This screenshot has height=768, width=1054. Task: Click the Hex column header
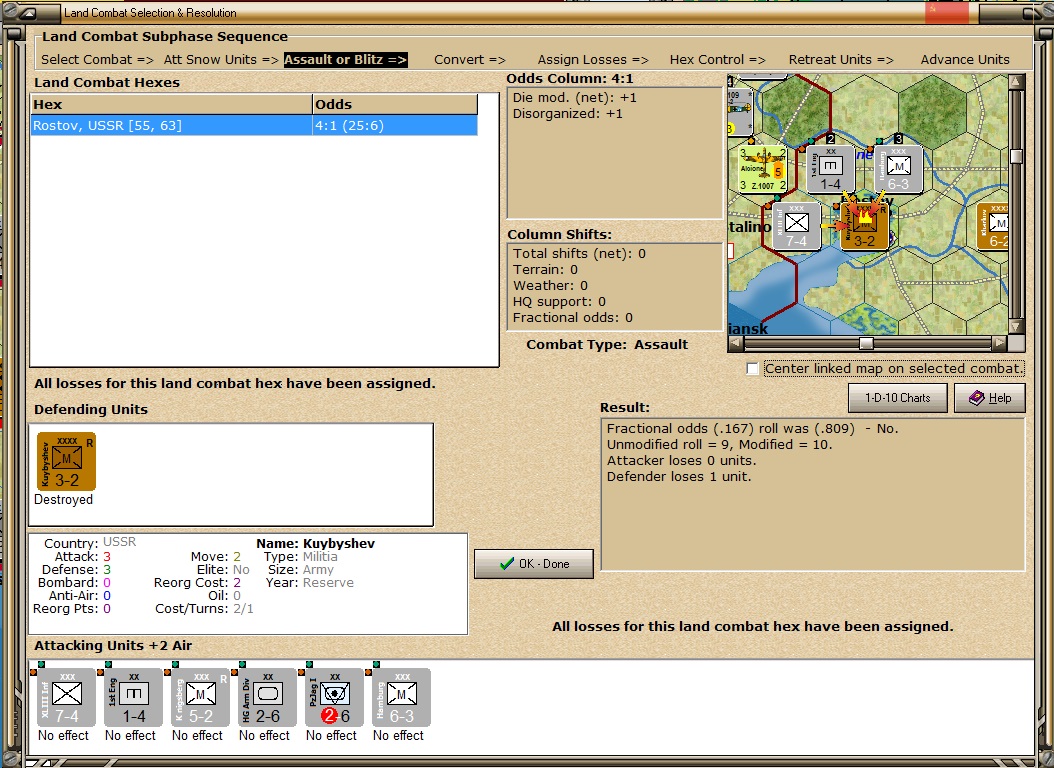pyautogui.click(x=171, y=104)
